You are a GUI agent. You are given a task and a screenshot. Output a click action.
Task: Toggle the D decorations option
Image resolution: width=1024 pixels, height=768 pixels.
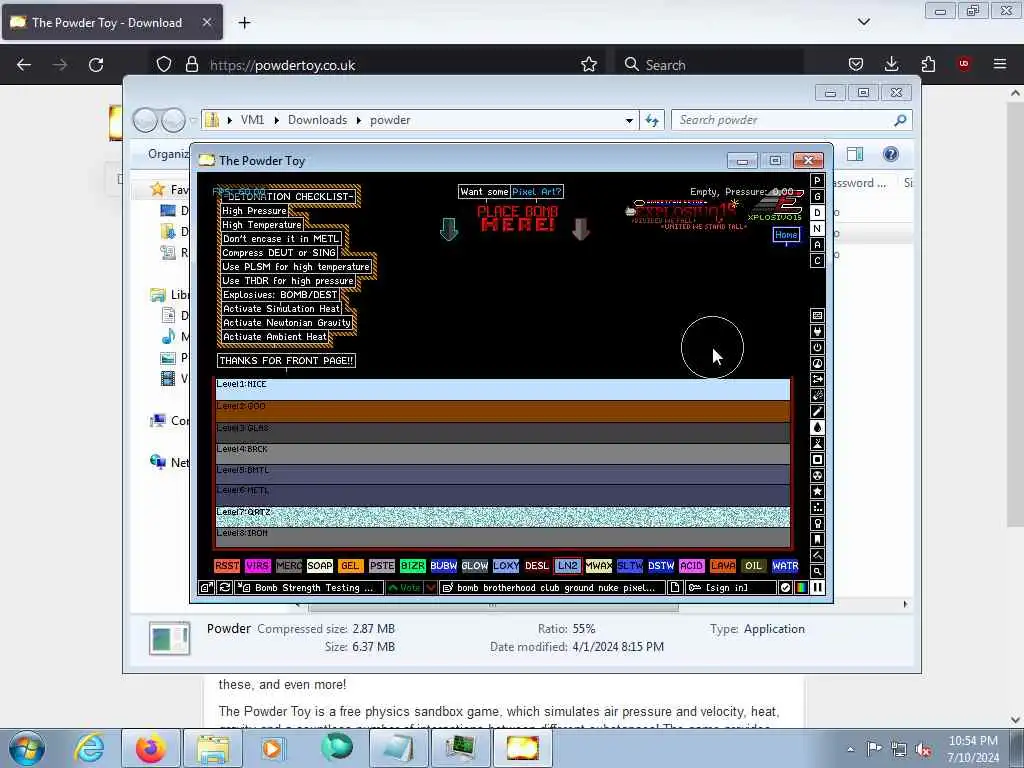[817, 213]
